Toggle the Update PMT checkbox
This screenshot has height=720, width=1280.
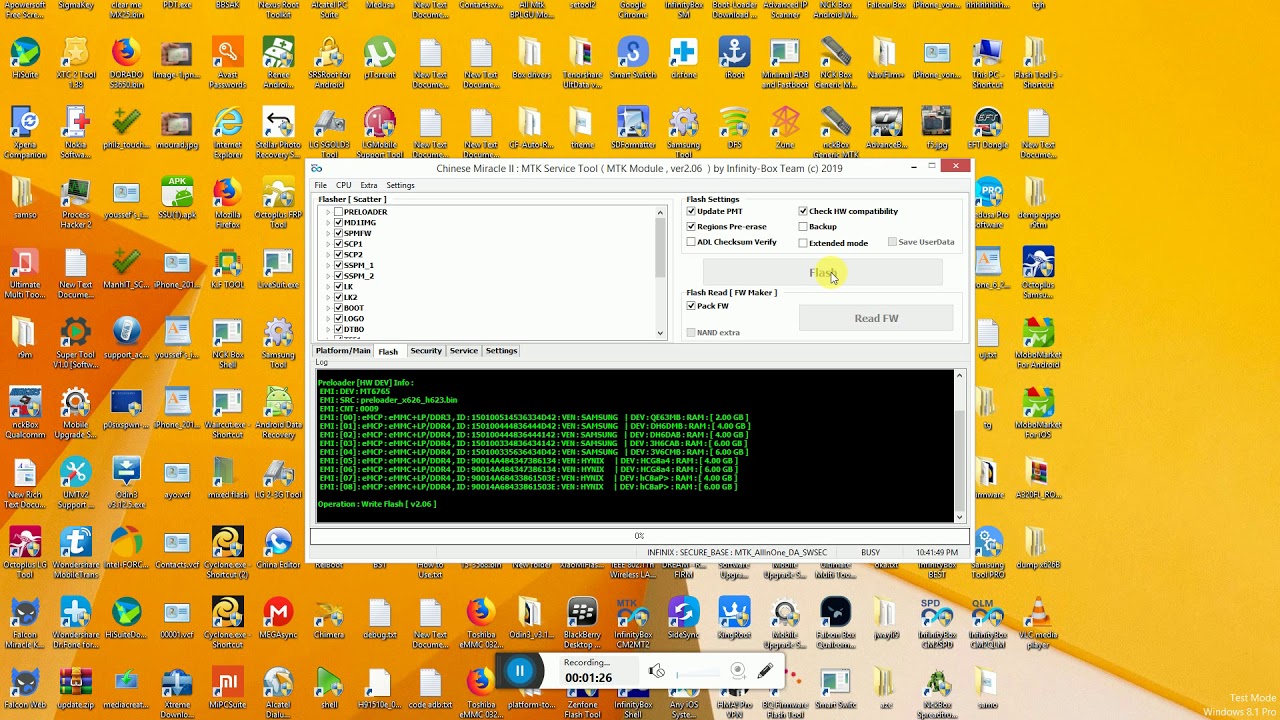691,211
